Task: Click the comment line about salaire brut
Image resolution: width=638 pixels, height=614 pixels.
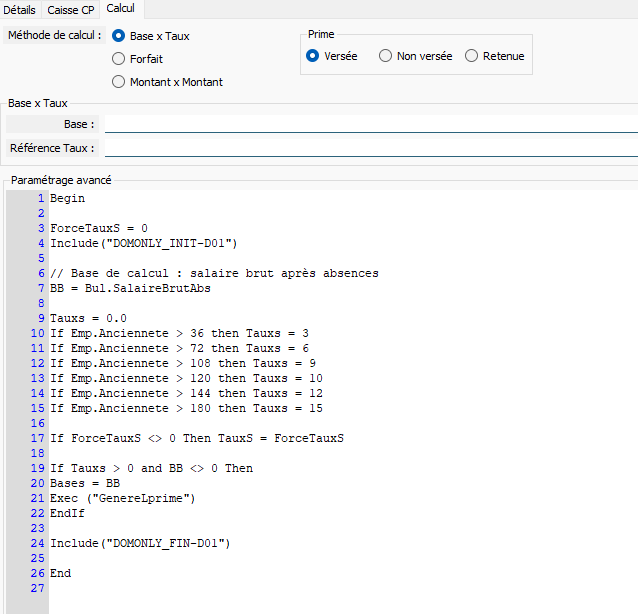Action: pyautogui.click(x=214, y=273)
